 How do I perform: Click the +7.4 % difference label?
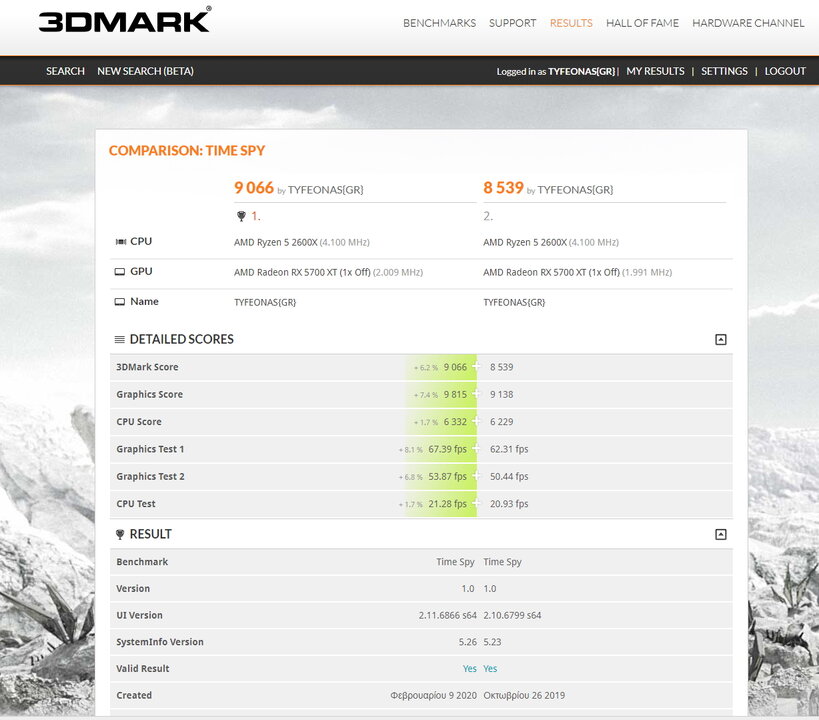pos(426,395)
